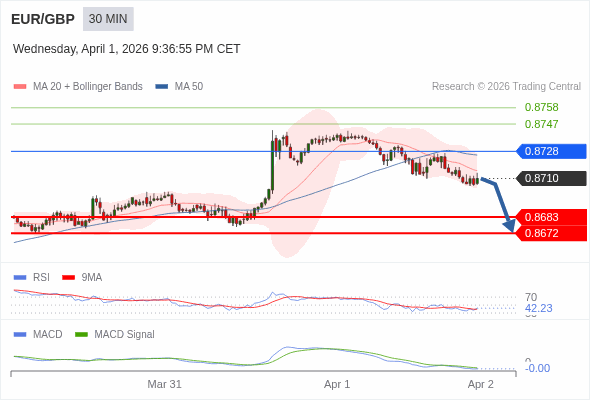Click the MA 50 blue legend swatch
Image resolution: width=590 pixels, height=400 pixels.
[162, 87]
